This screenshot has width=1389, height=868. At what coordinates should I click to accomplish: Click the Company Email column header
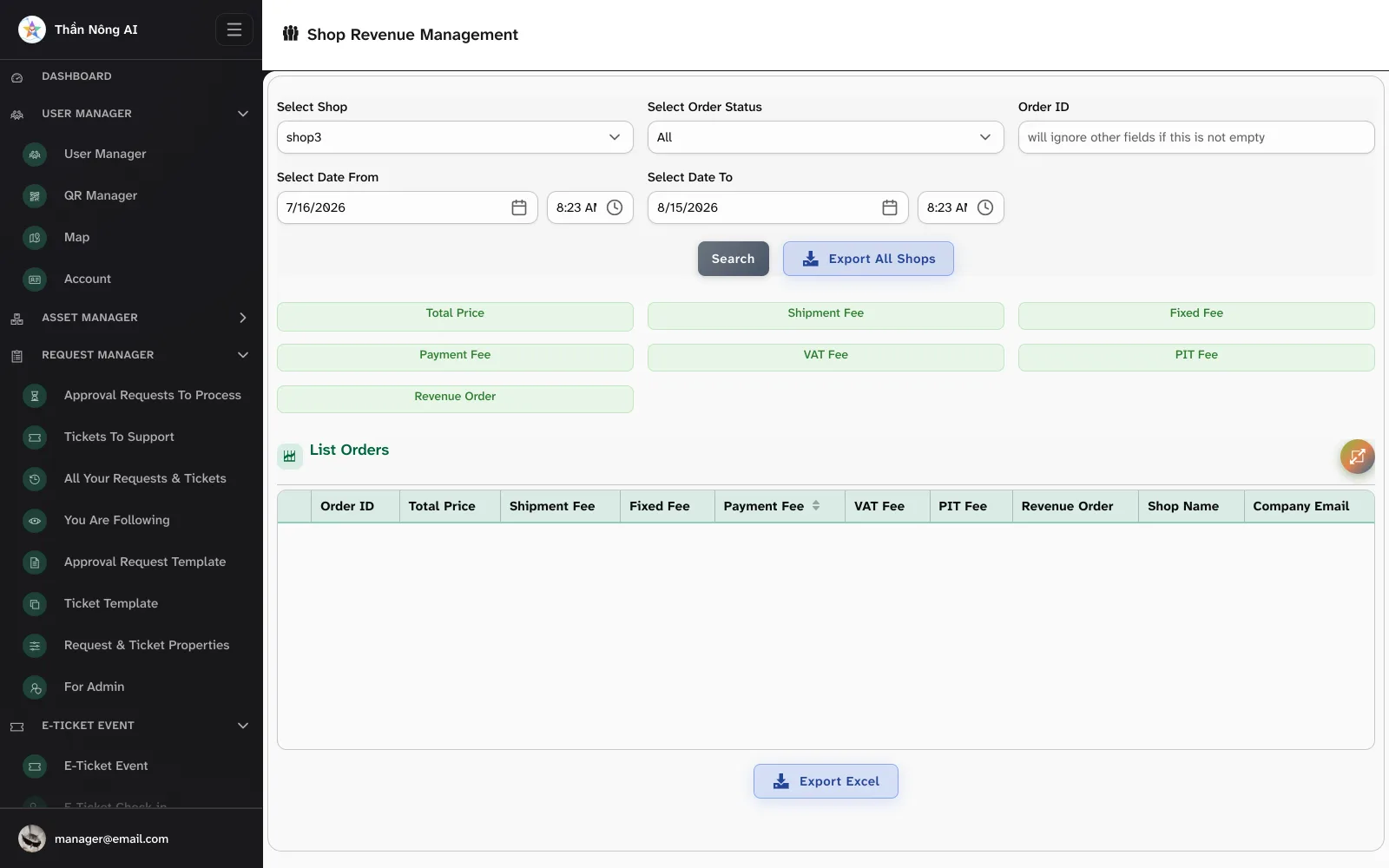click(x=1309, y=506)
